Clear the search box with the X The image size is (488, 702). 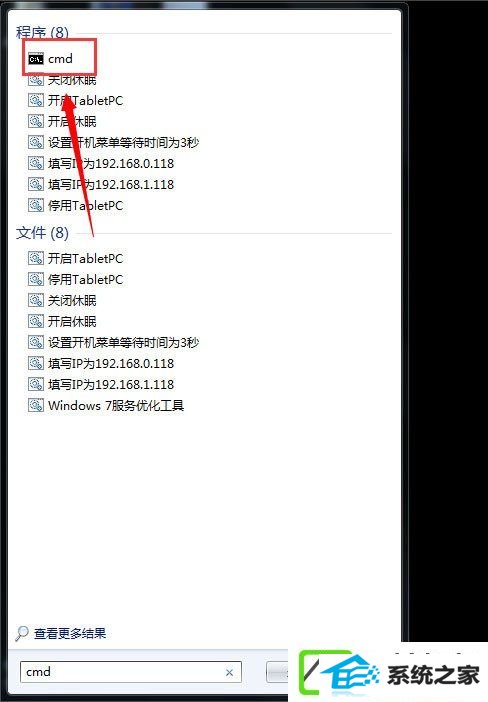point(229,672)
